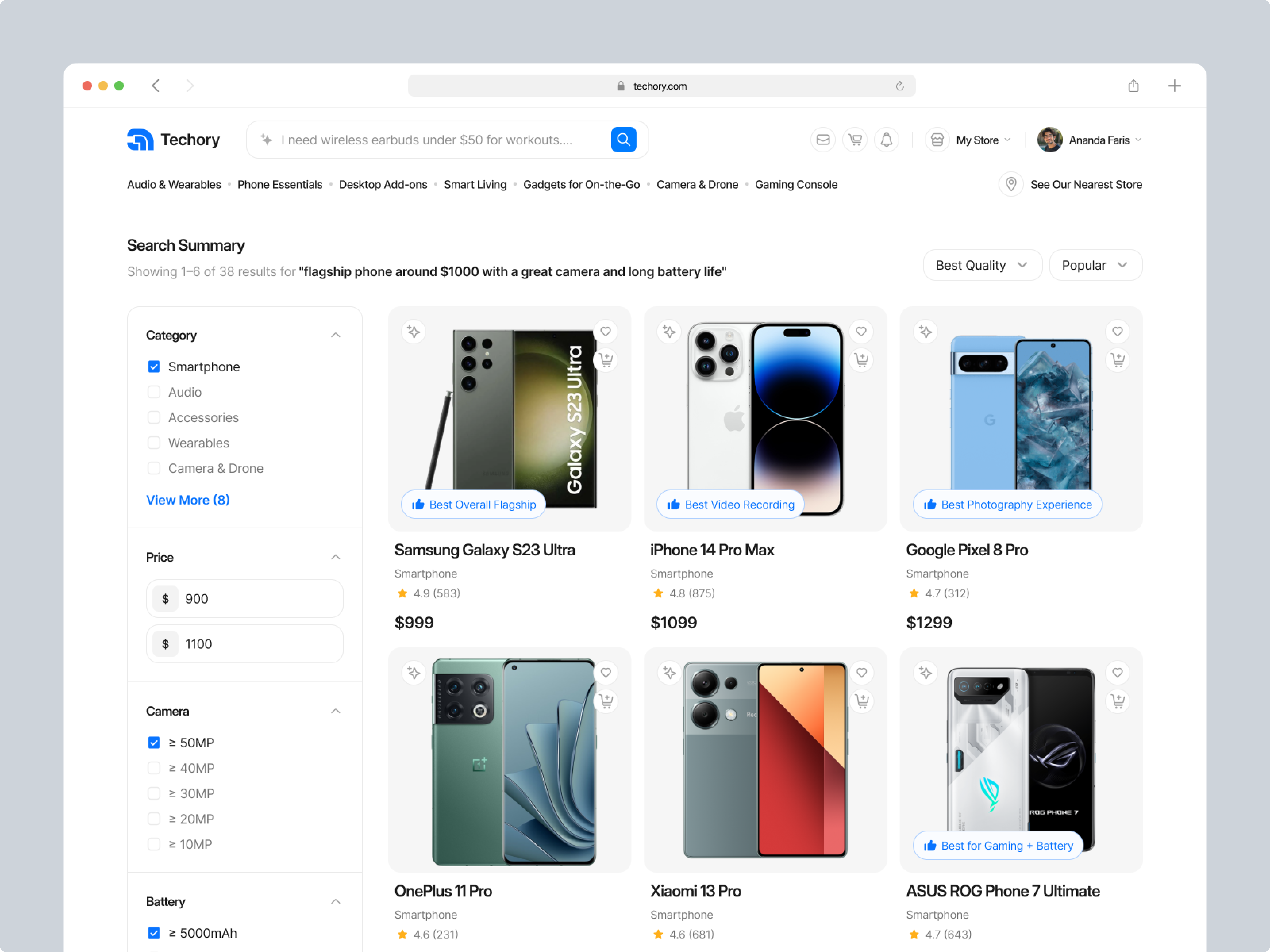Open the Best Quality dropdown
The width and height of the screenshot is (1270, 952).
point(982,264)
